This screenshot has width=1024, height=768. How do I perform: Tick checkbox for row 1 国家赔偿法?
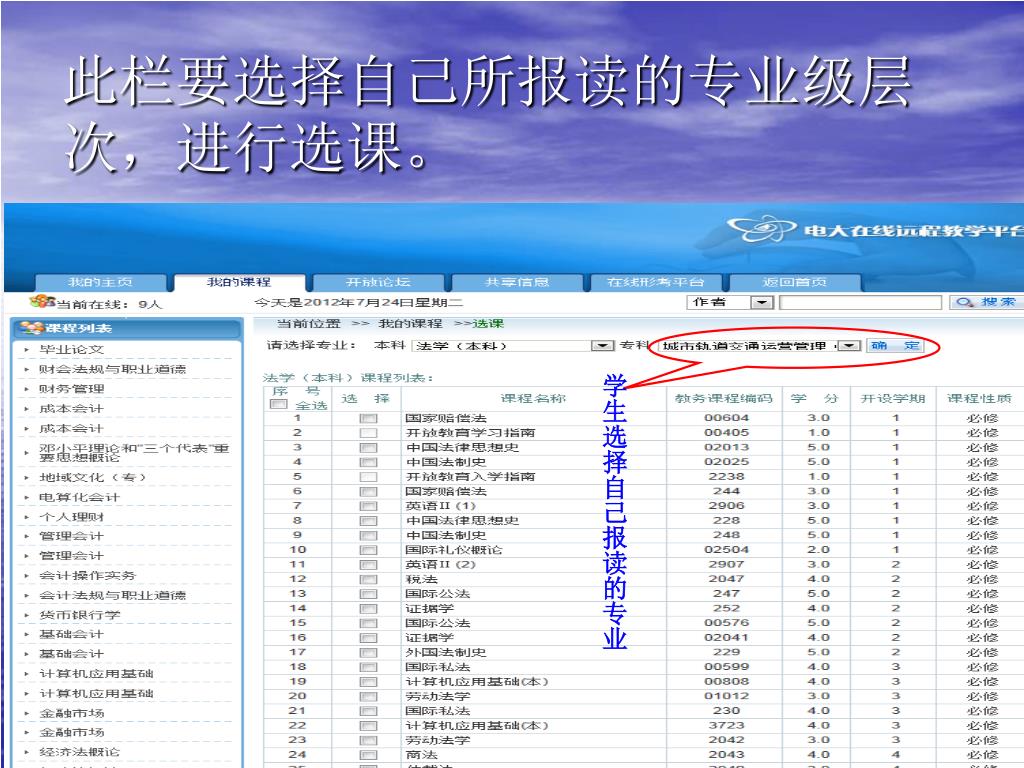[x=368, y=418]
